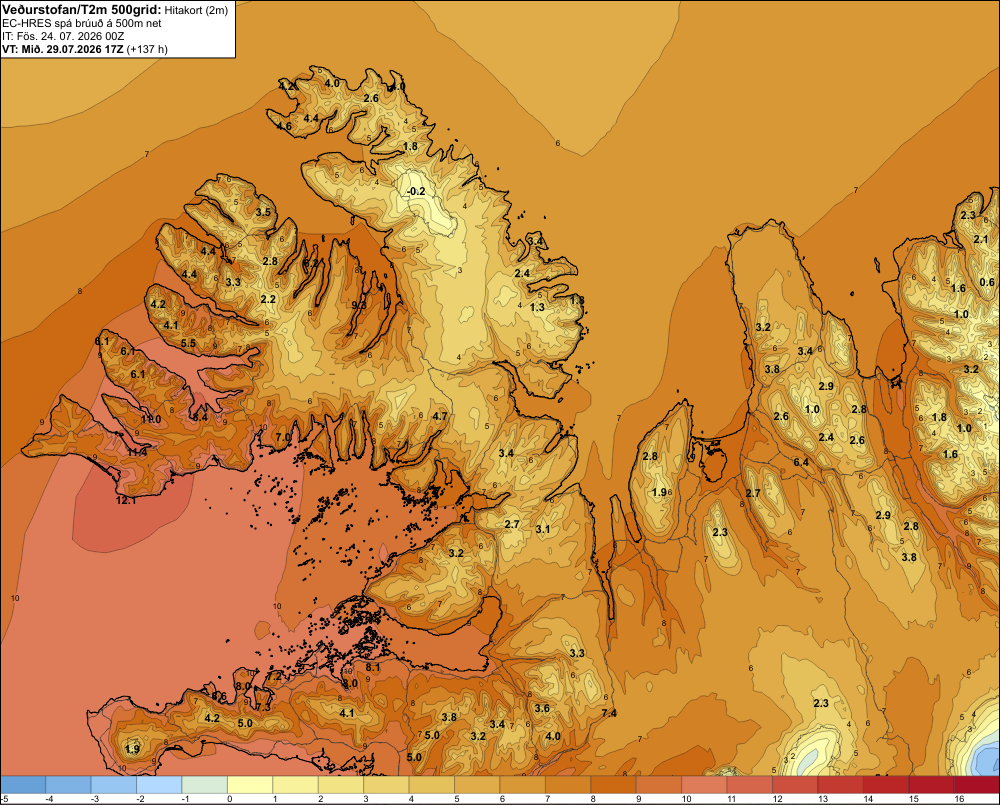1000x805 pixels.
Task: Click the temperature value "3.1" on the map
Action: 543,529
